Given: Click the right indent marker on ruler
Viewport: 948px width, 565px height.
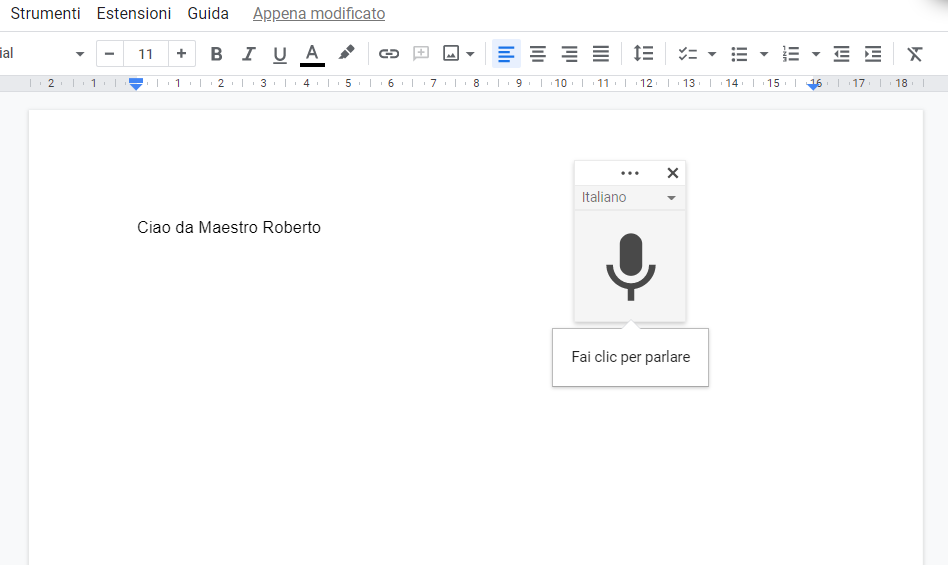Looking at the screenshot, I should (814, 86).
